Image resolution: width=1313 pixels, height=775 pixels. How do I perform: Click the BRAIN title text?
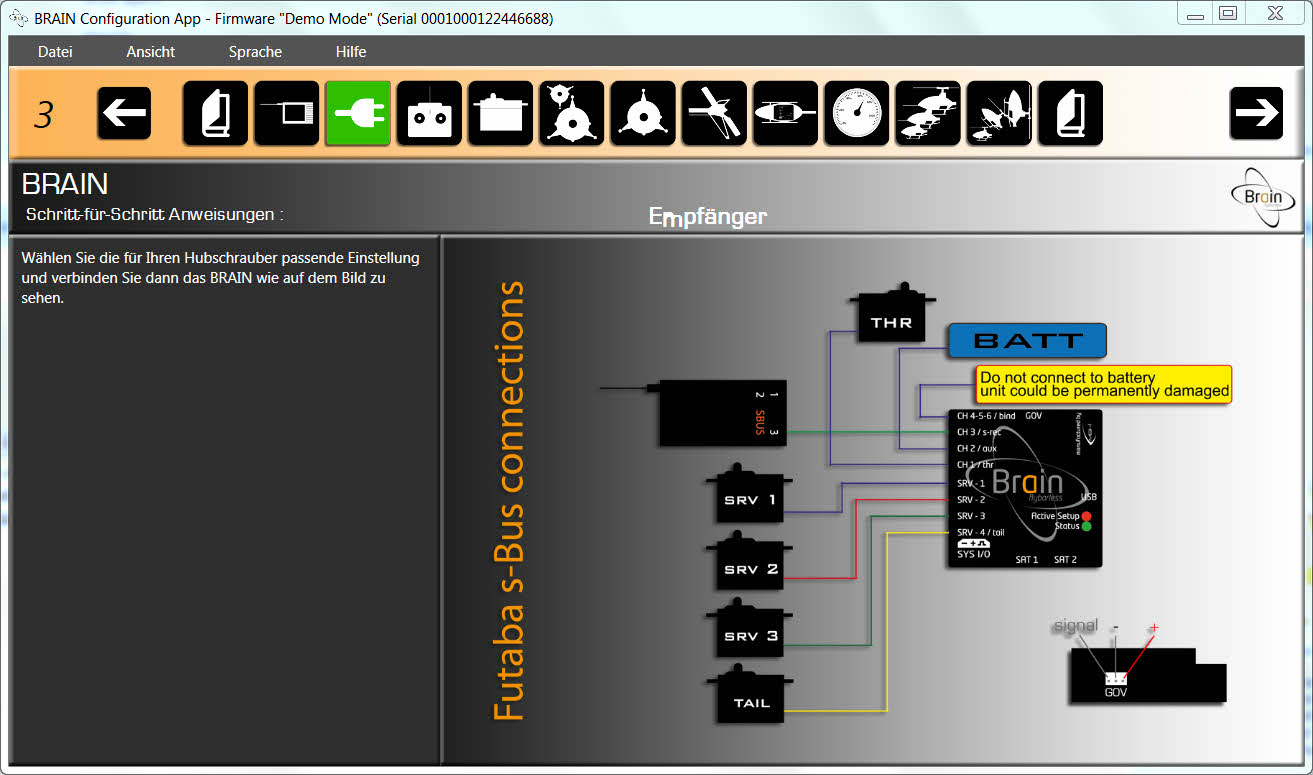65,184
